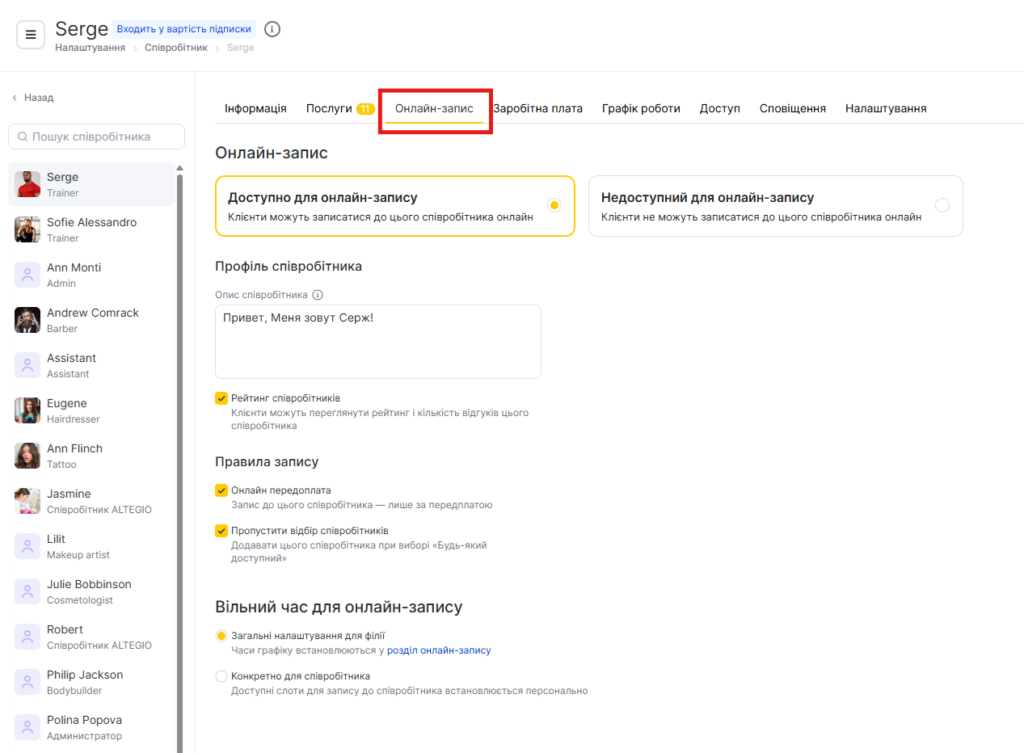Click the info icon next to Serge title
The image size is (1024, 753).
(272, 29)
